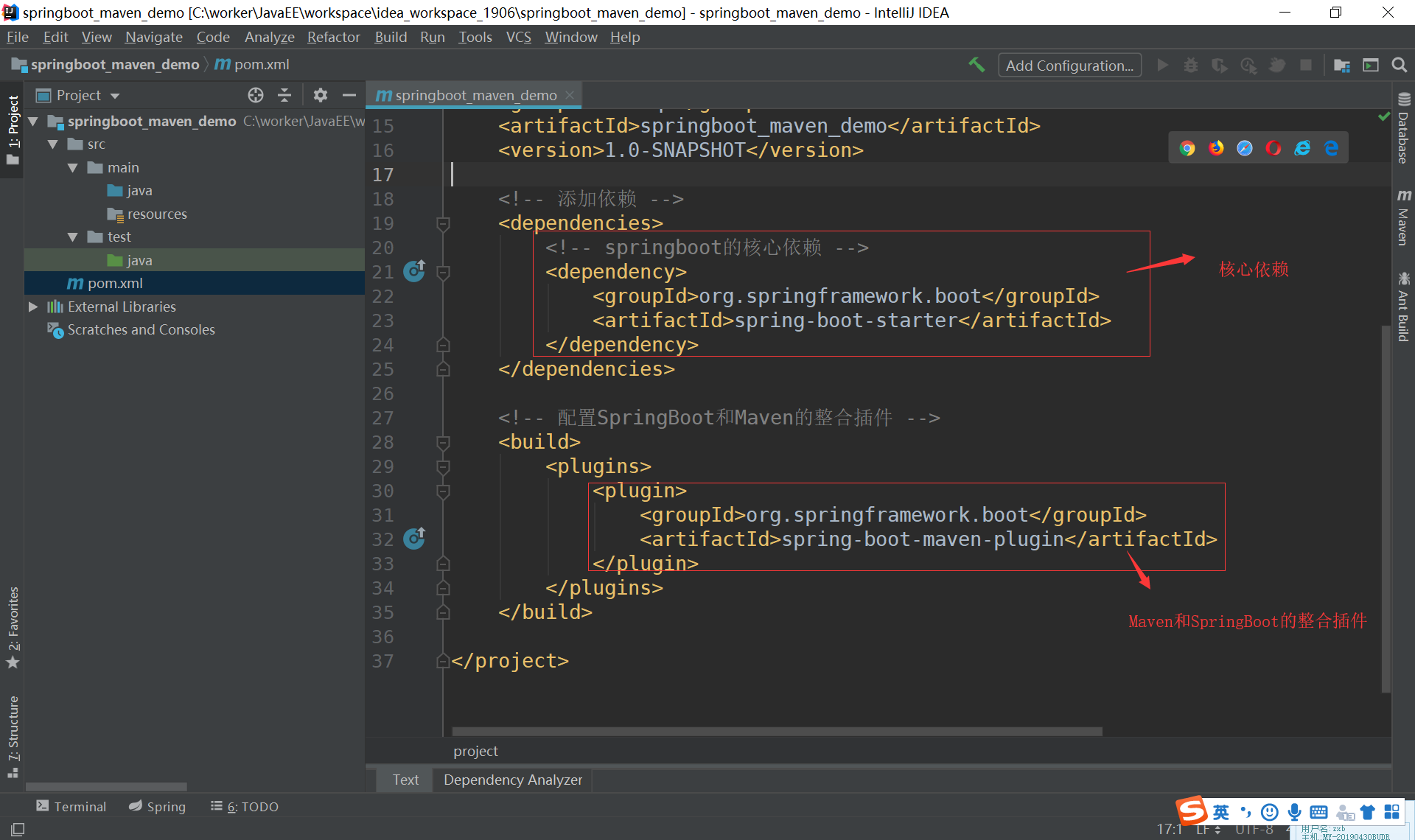Click Collapse All icon in Project panel
This screenshot has height=840, width=1415.
tap(284, 95)
